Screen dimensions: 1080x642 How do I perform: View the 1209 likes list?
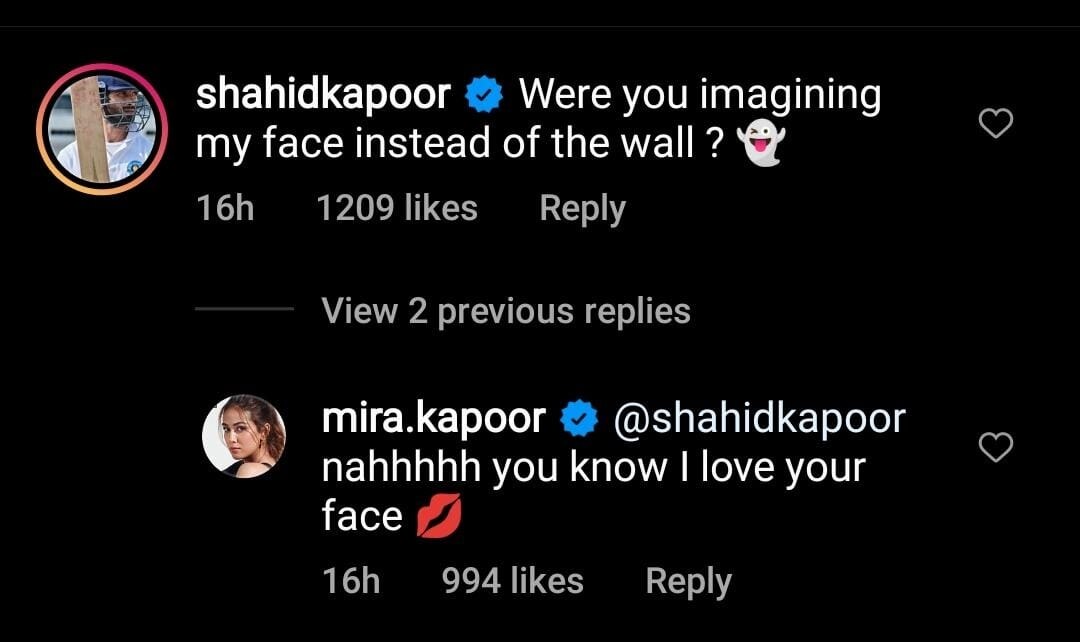click(396, 208)
